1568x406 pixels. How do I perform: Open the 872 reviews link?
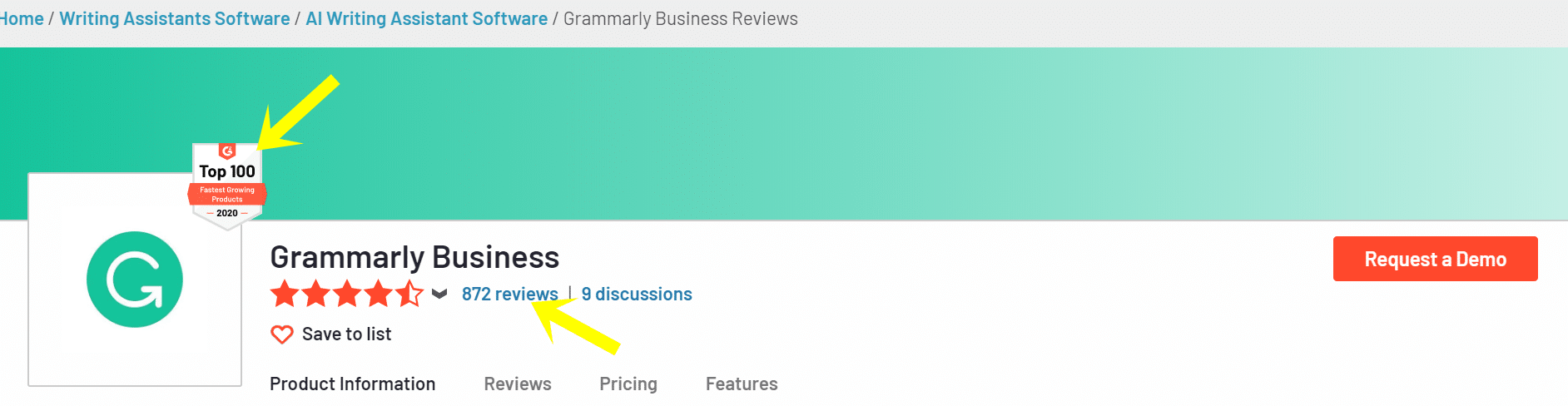click(510, 294)
